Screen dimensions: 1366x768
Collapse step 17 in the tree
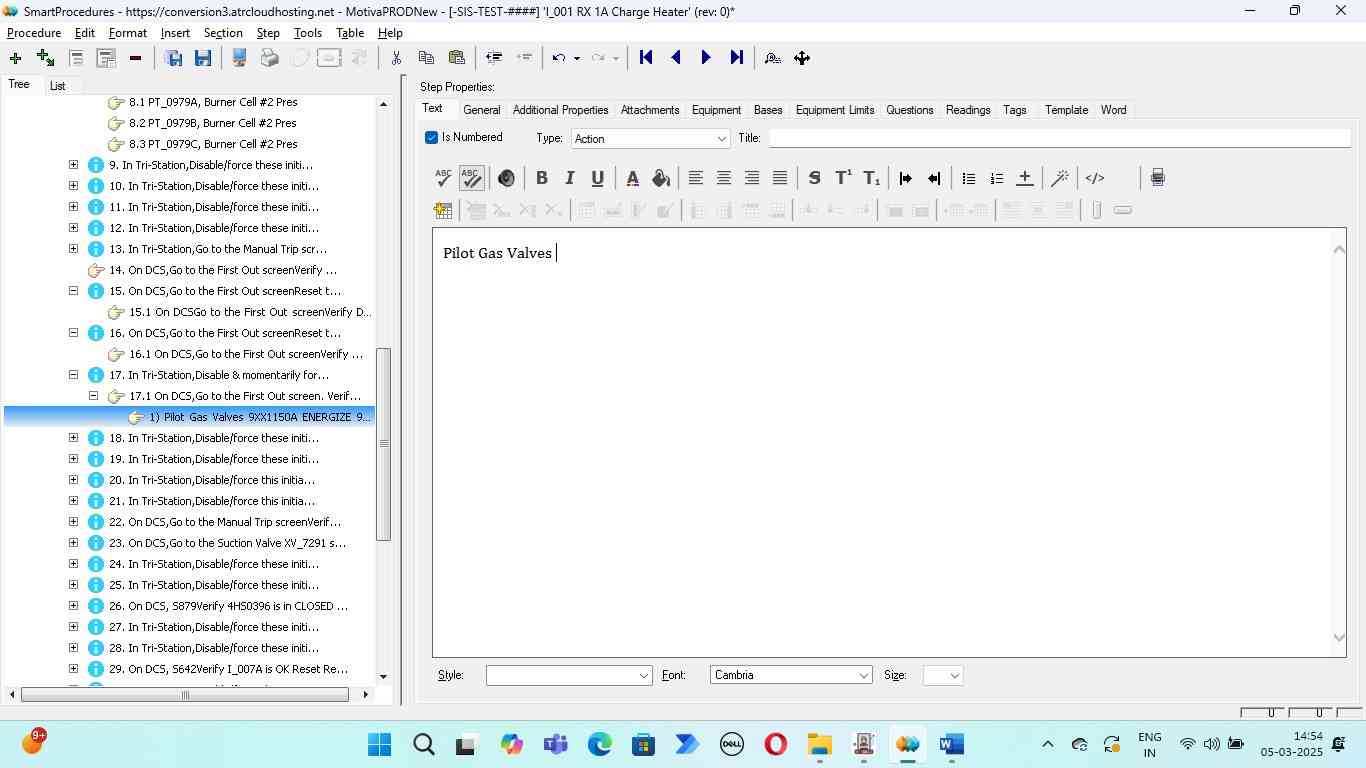73,375
